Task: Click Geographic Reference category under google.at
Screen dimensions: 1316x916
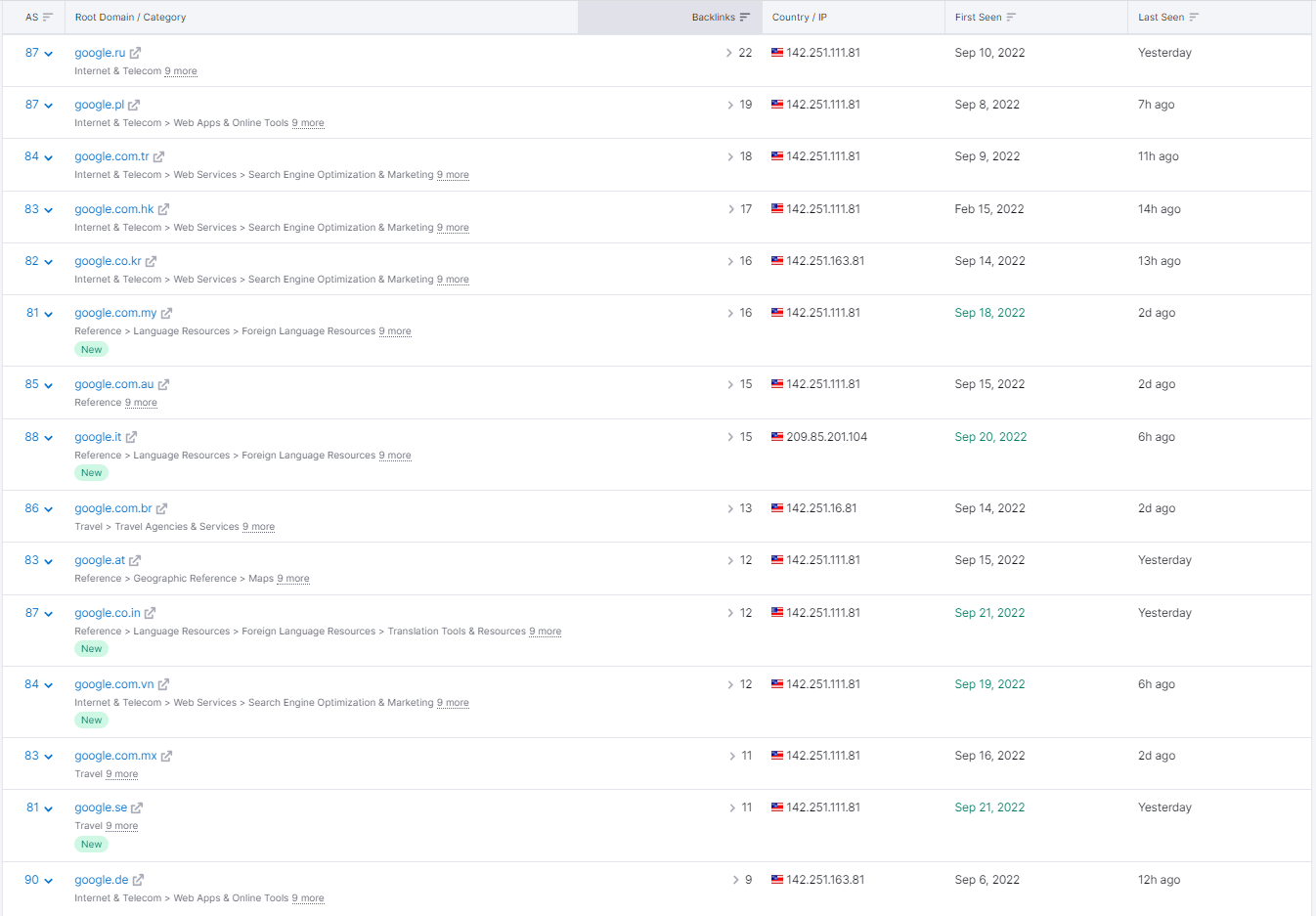Action: [185, 579]
